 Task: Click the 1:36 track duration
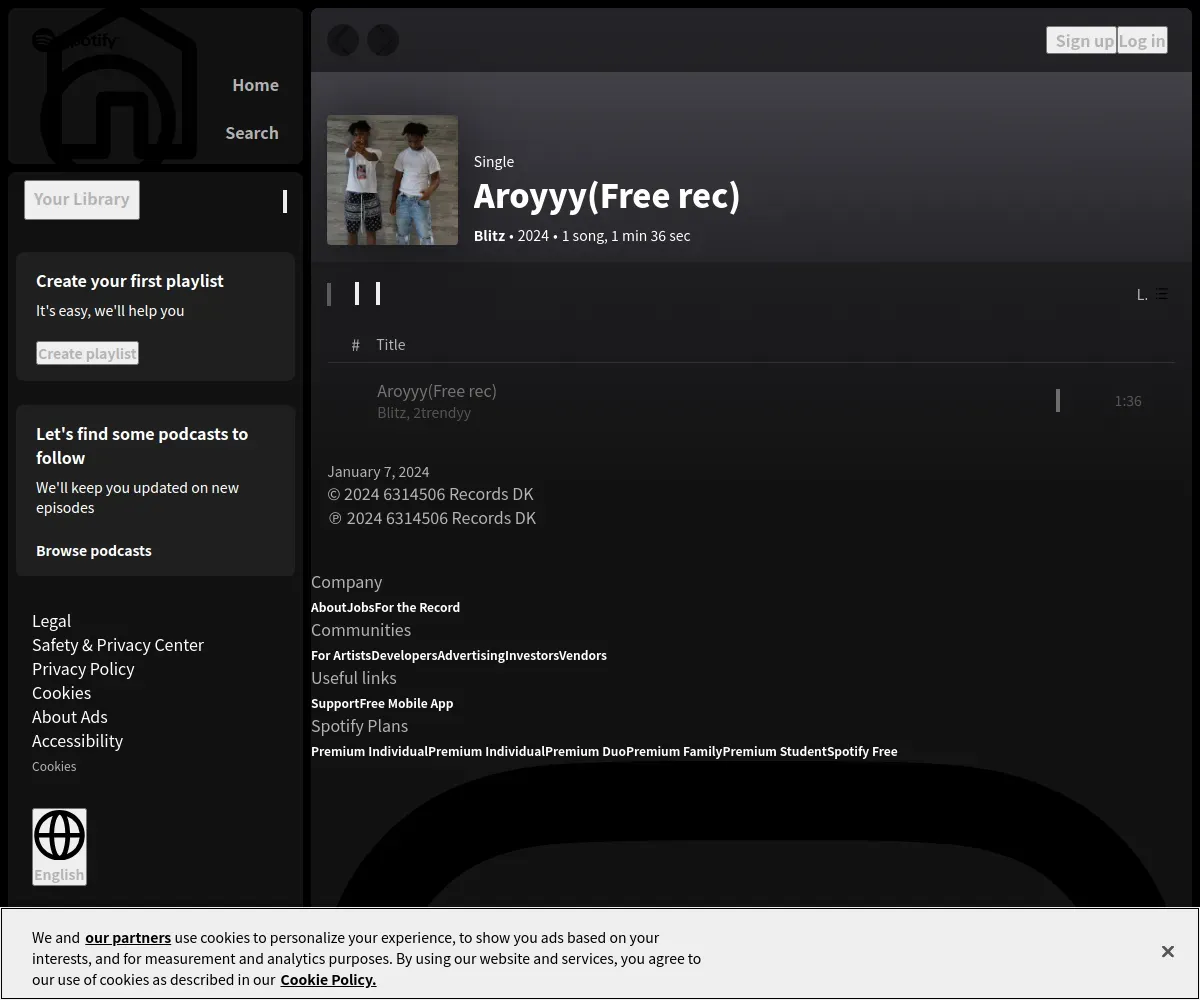1128,401
